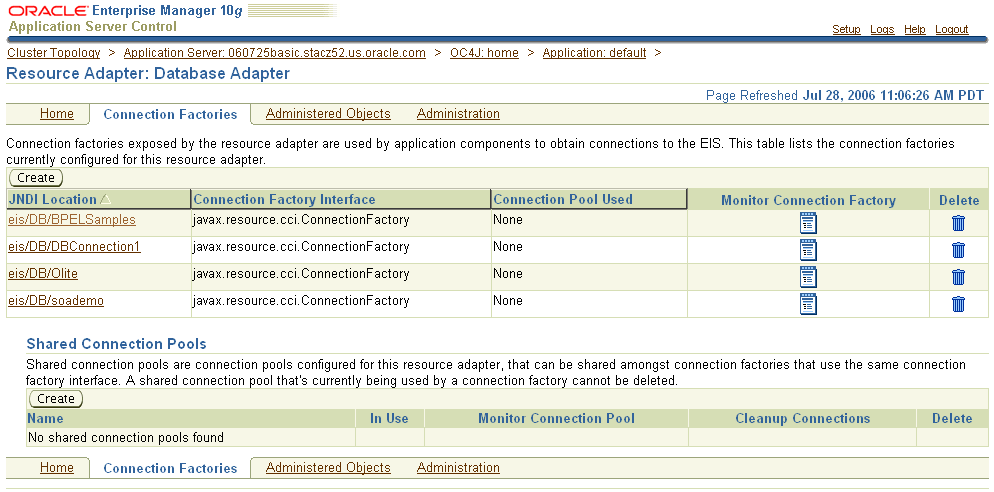Select bottom Connection Factories tab
994x492 pixels.
(170, 469)
